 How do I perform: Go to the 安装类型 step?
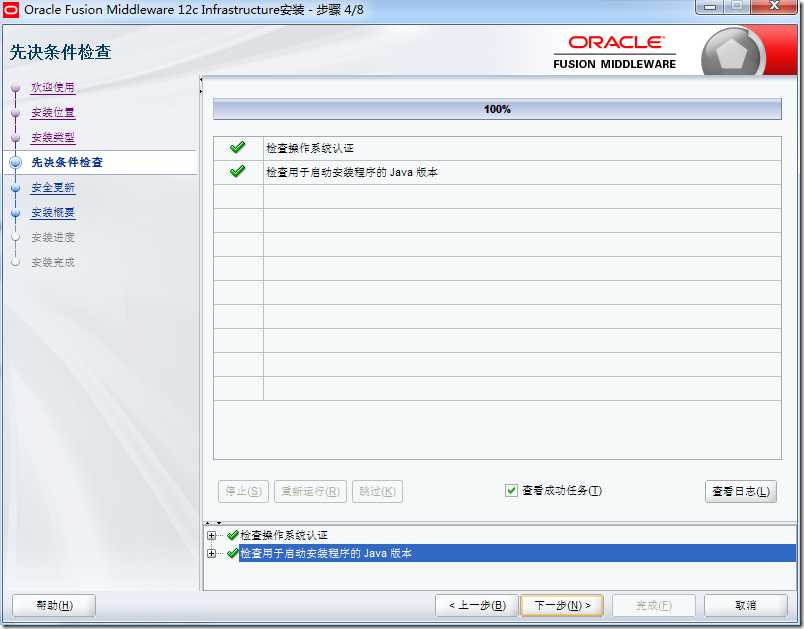click(x=53, y=137)
